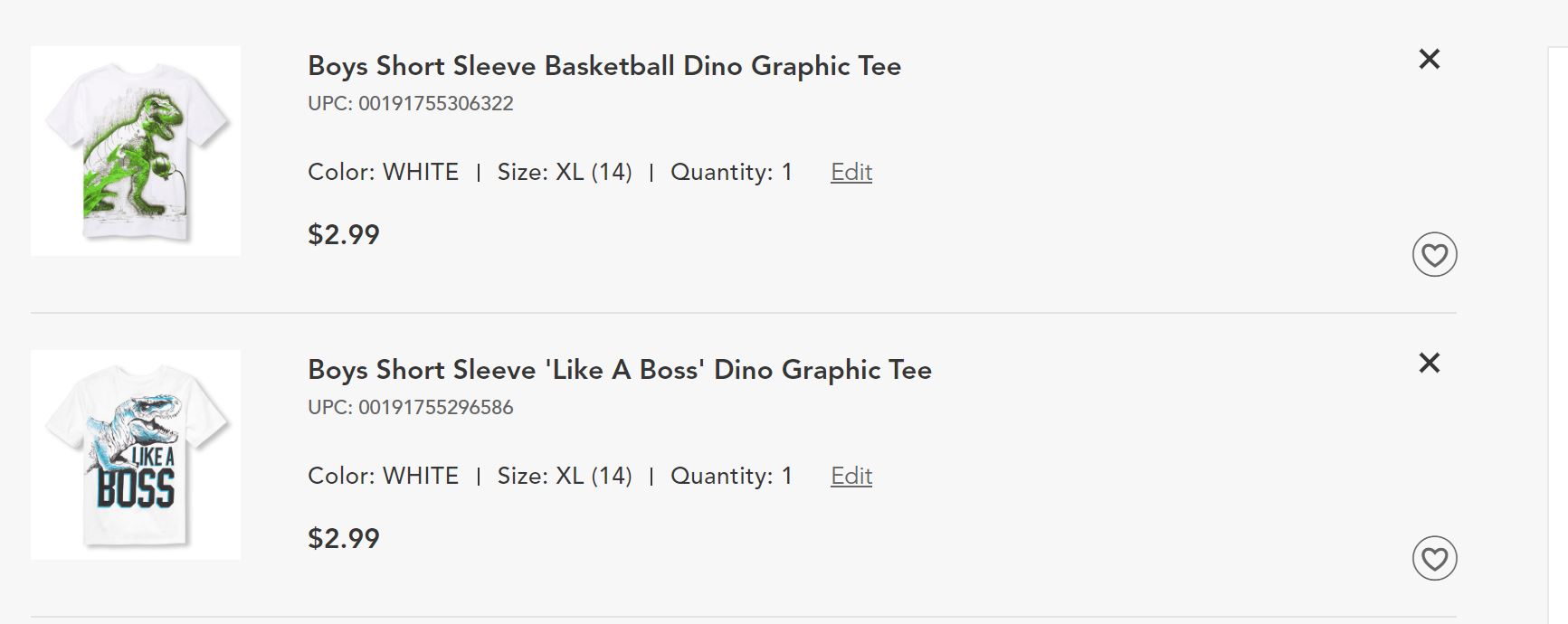Favorite the Basketball Dino tee with heart icon
1568x624 pixels.
tap(1434, 255)
